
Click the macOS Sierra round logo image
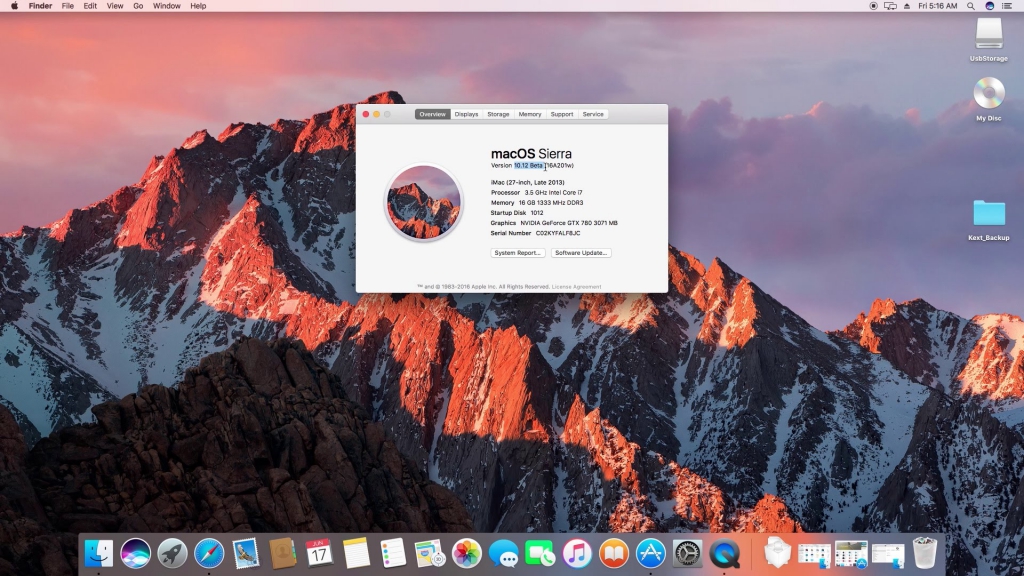pyautogui.click(x=423, y=202)
